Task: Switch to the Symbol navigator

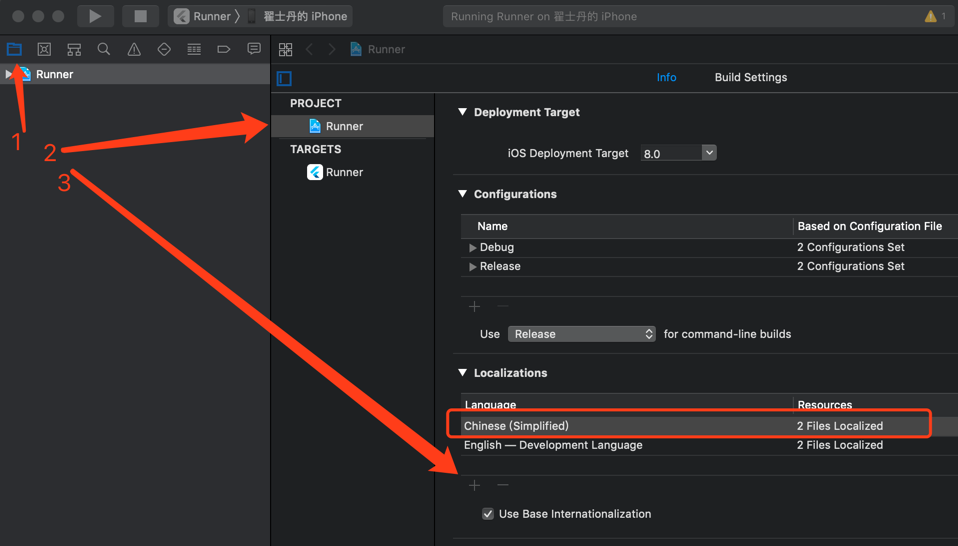Action: [74, 49]
